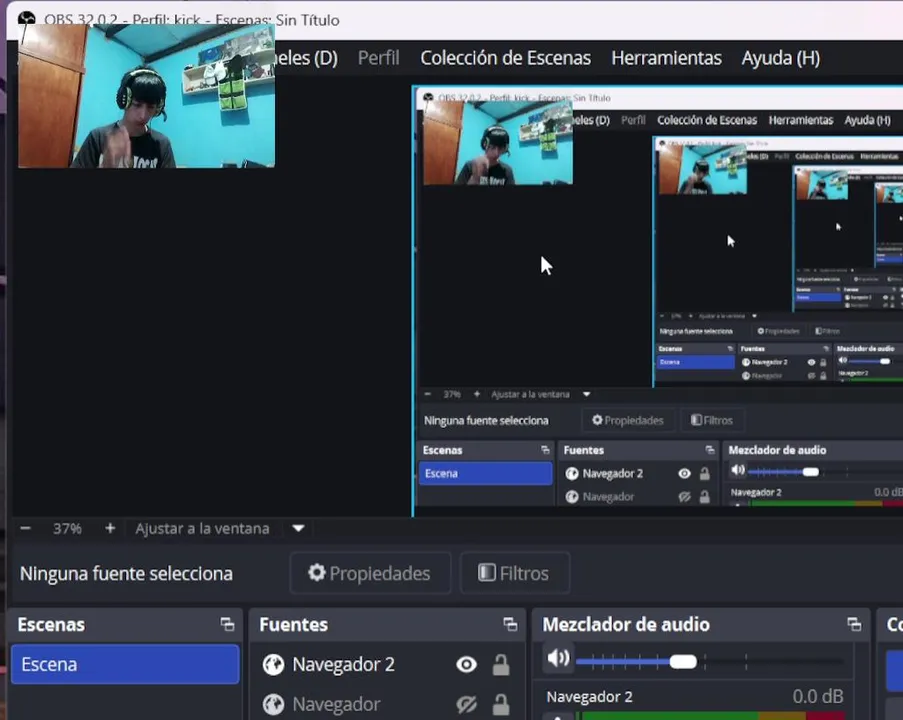Screen dimensions: 903x720
Task: Click the Navegador 2 browser source icon
Action: point(273,664)
